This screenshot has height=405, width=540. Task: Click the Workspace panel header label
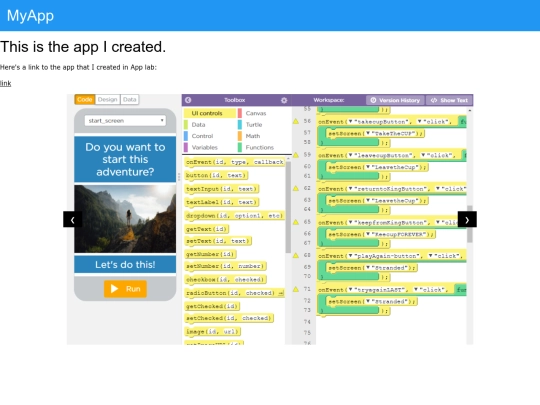329,100
